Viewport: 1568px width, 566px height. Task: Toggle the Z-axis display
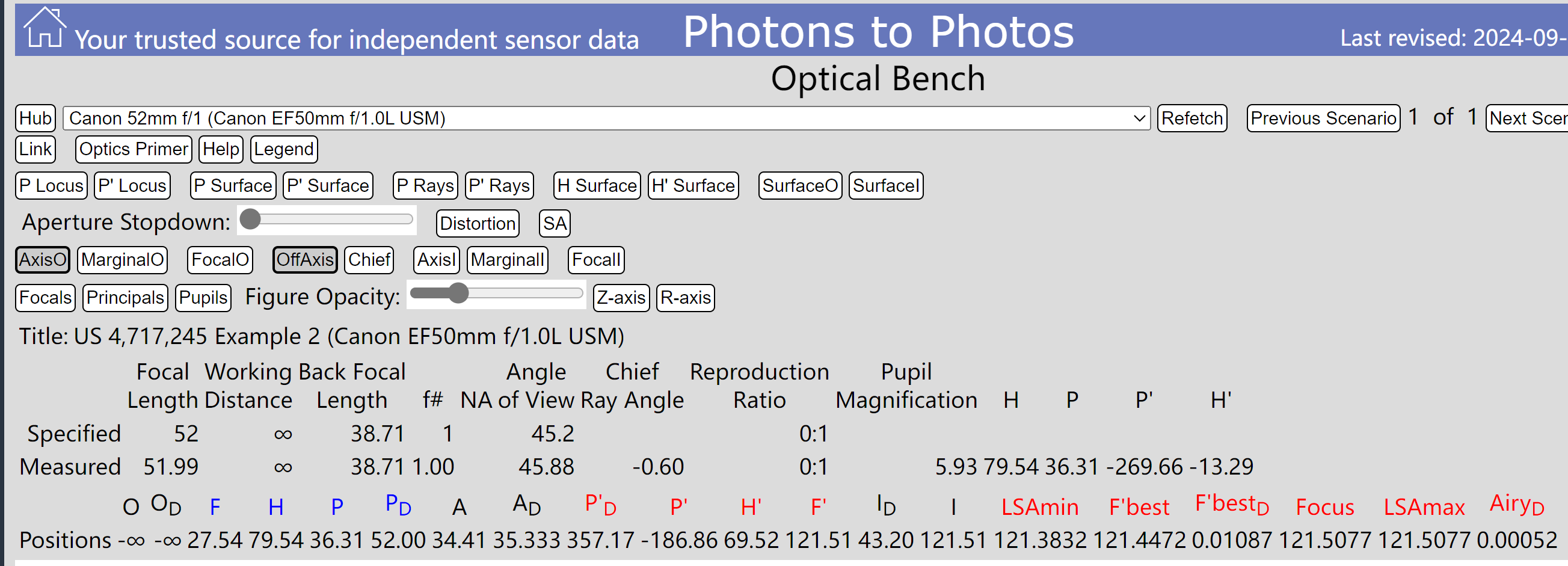(x=621, y=298)
